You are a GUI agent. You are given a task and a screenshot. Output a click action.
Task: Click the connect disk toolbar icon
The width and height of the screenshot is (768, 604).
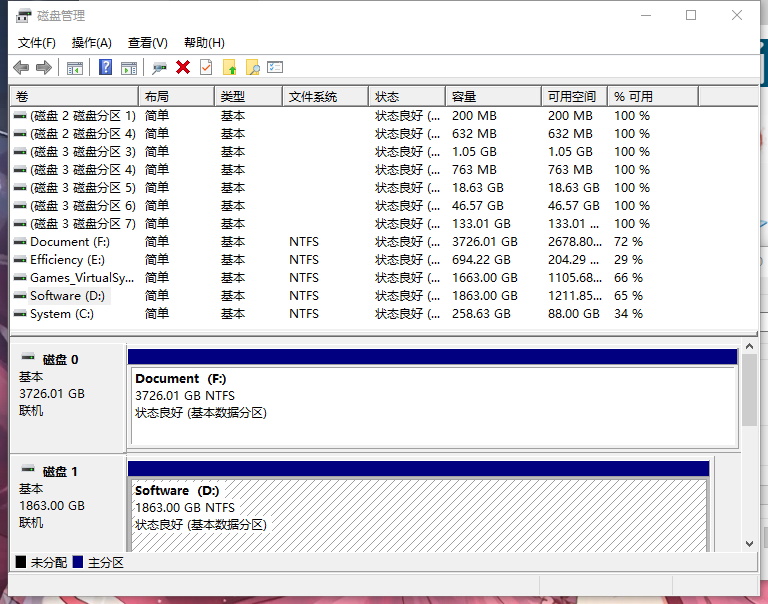(159, 68)
